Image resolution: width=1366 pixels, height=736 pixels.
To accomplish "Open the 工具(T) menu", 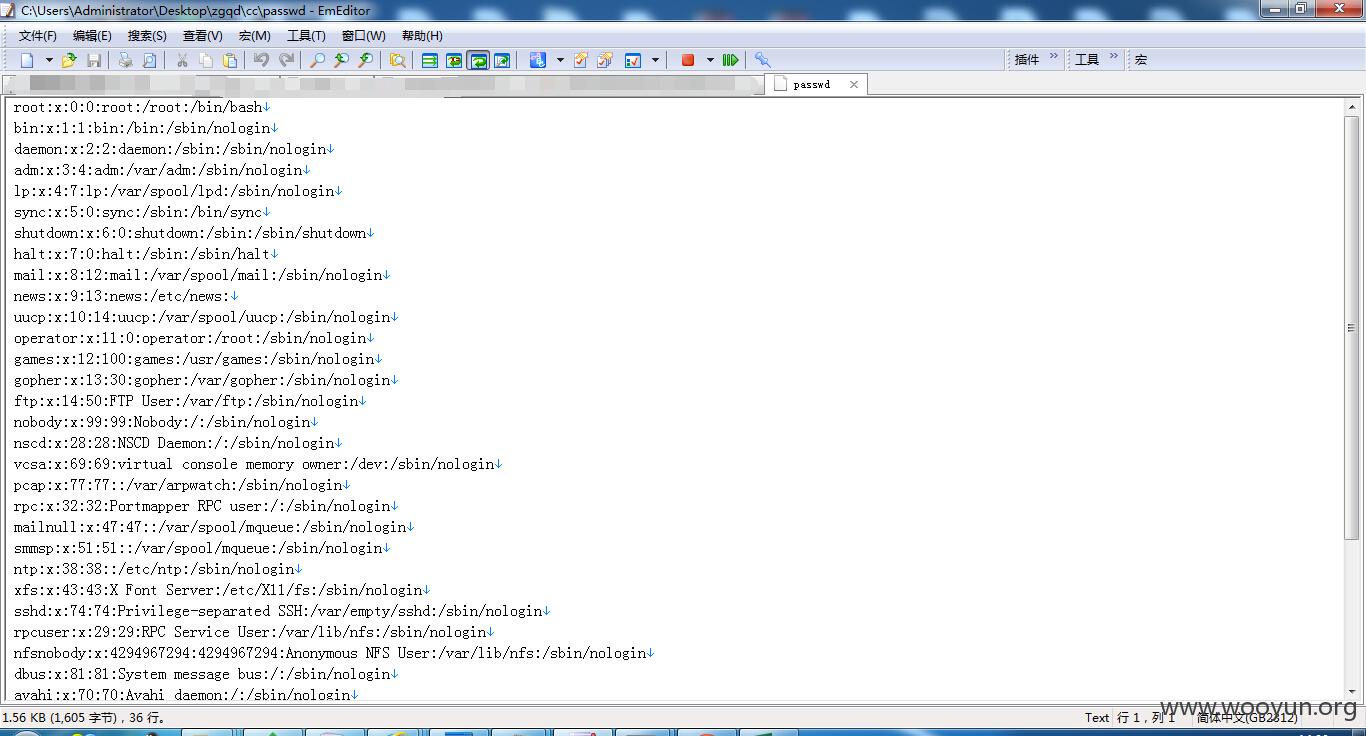I will point(306,35).
